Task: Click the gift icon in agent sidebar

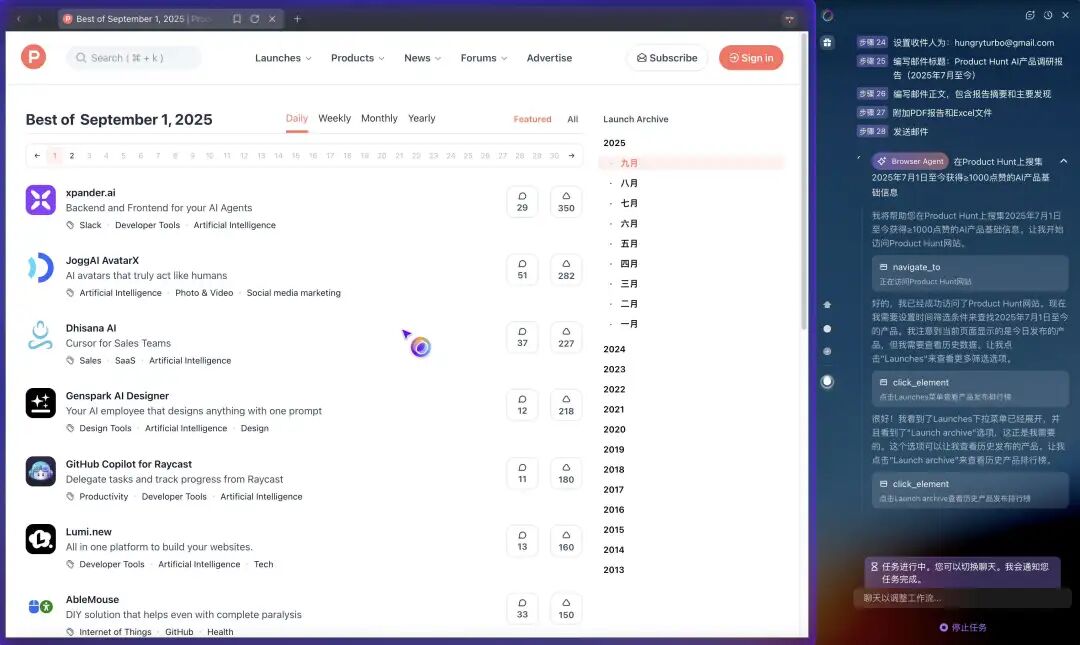Action: click(x=827, y=43)
